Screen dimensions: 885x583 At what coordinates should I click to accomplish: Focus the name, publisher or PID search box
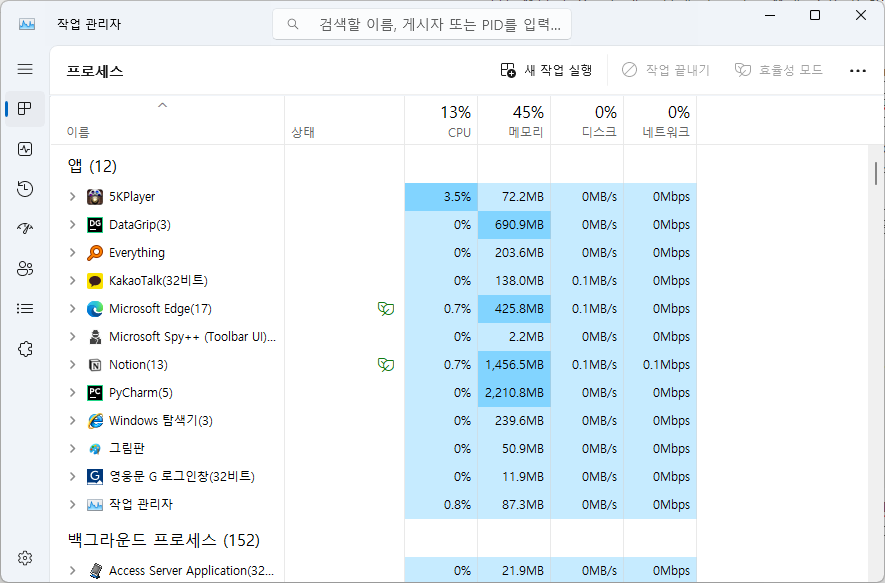coord(422,24)
